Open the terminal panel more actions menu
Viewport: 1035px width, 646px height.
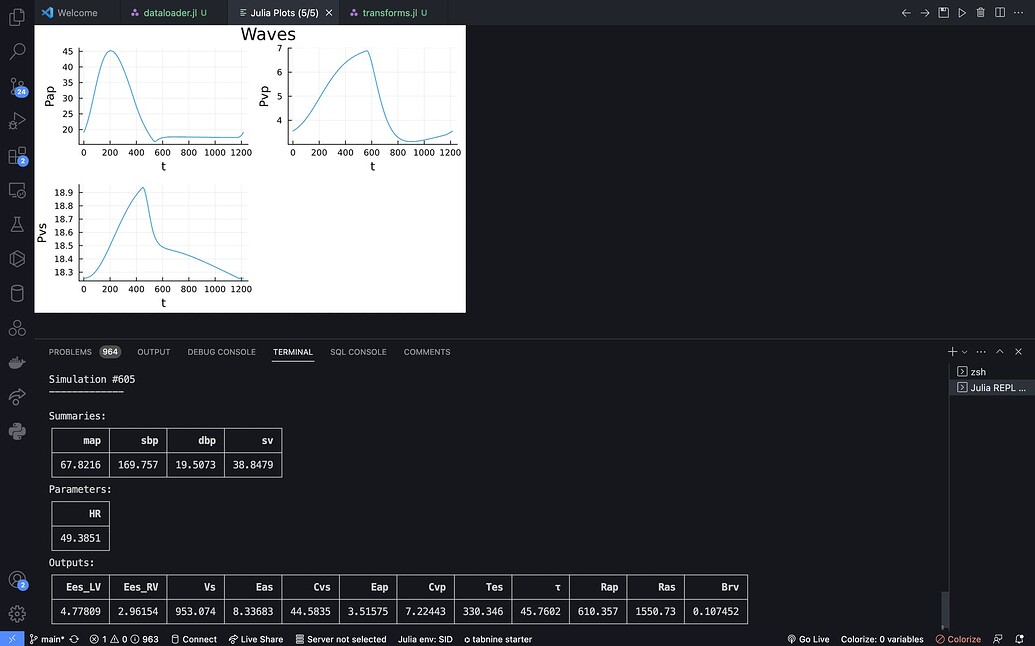click(981, 351)
